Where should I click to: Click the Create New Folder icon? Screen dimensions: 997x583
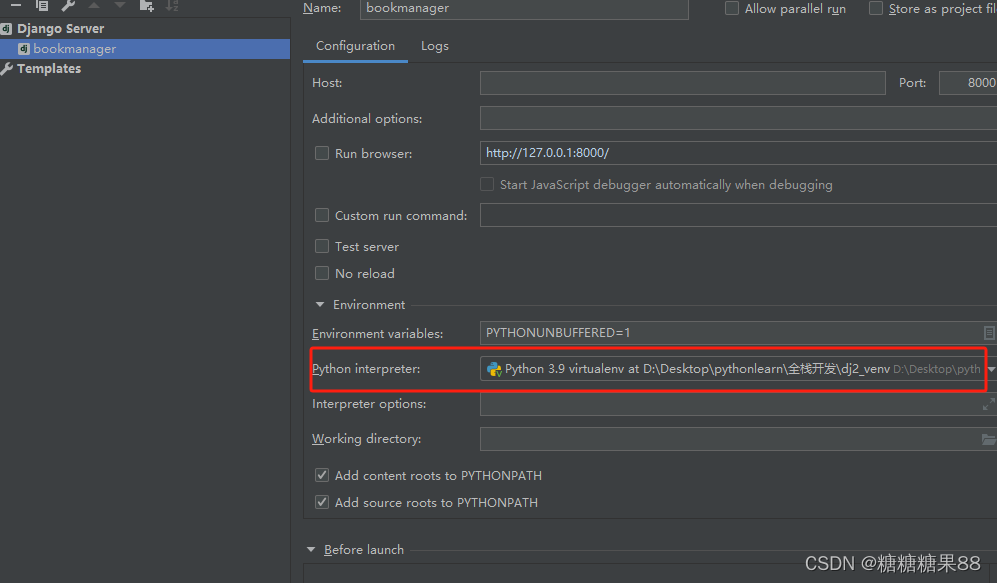click(x=146, y=5)
